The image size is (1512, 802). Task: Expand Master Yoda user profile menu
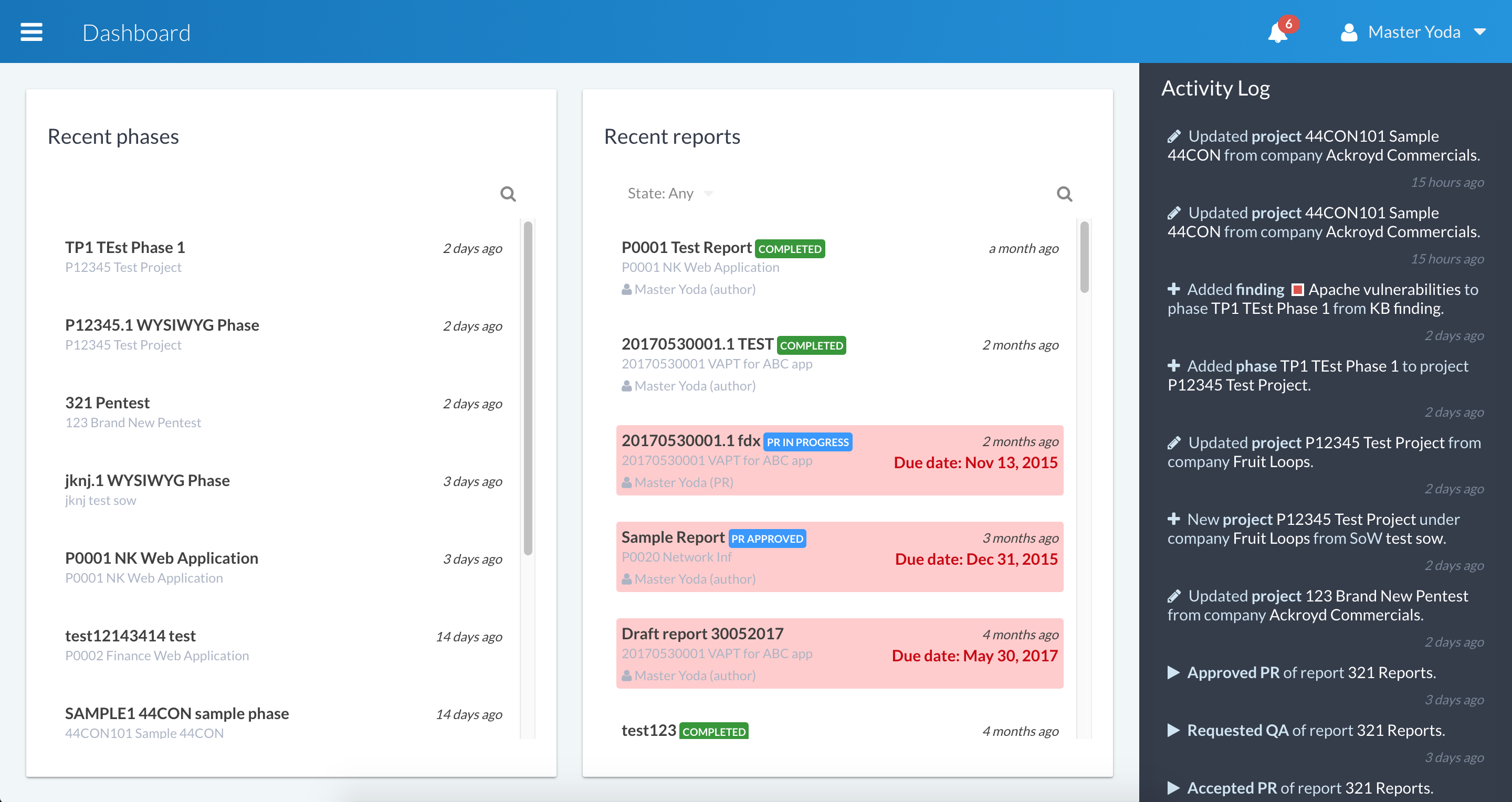pos(1490,31)
